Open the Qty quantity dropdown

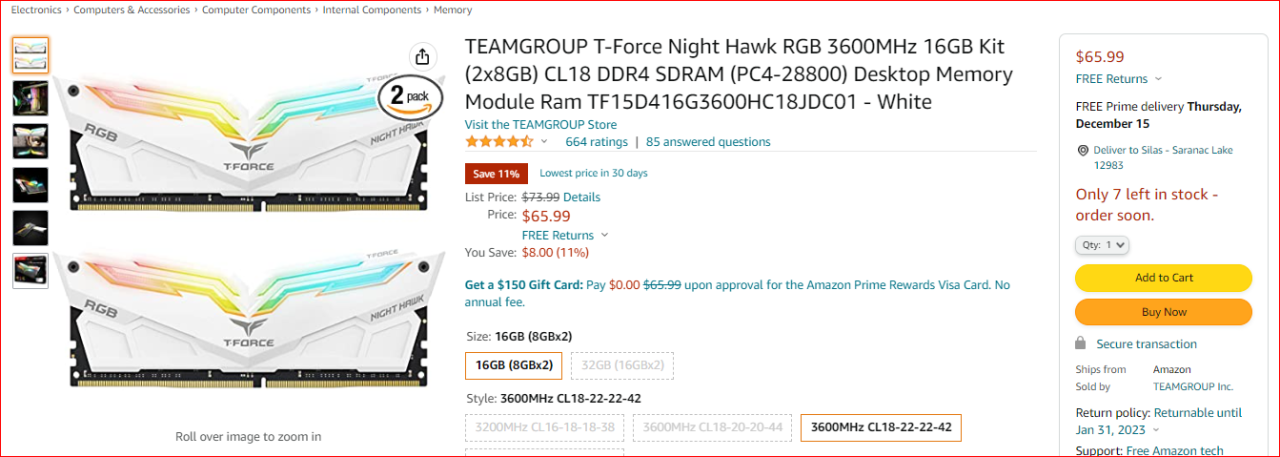(x=1103, y=245)
